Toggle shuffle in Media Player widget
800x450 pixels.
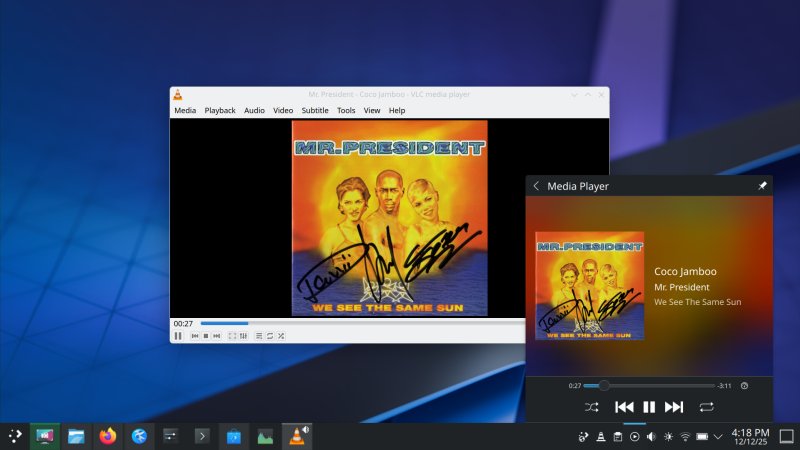pyautogui.click(x=592, y=407)
